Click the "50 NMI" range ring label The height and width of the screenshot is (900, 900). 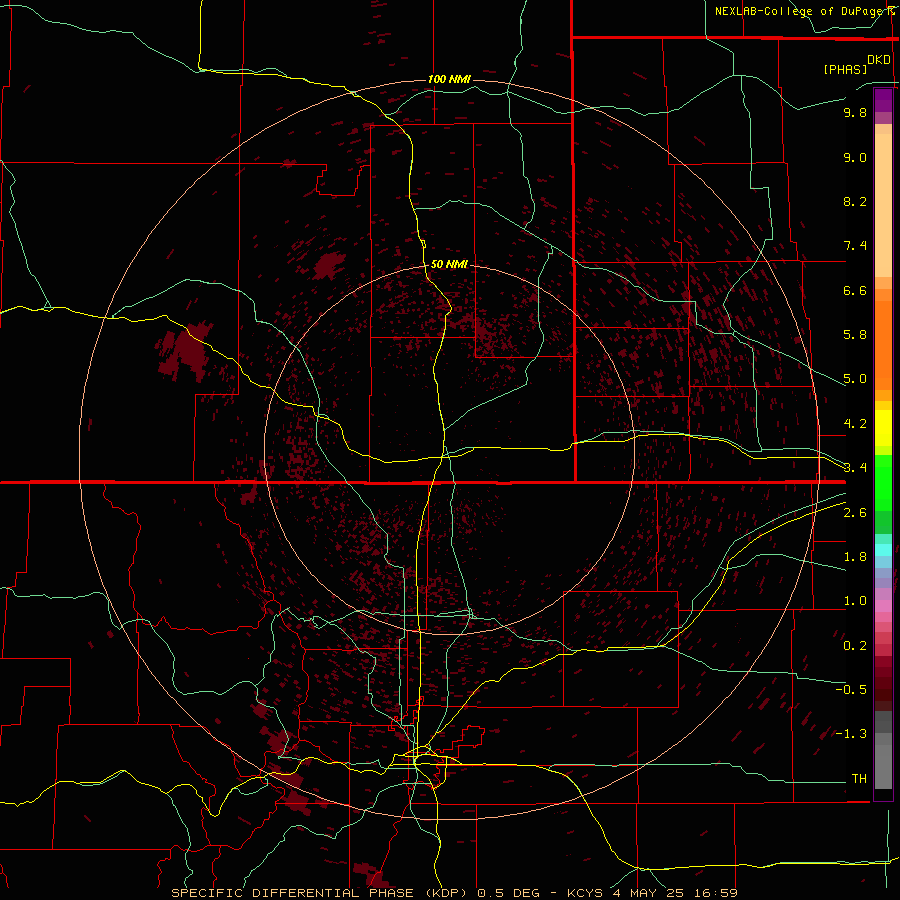[x=449, y=264]
